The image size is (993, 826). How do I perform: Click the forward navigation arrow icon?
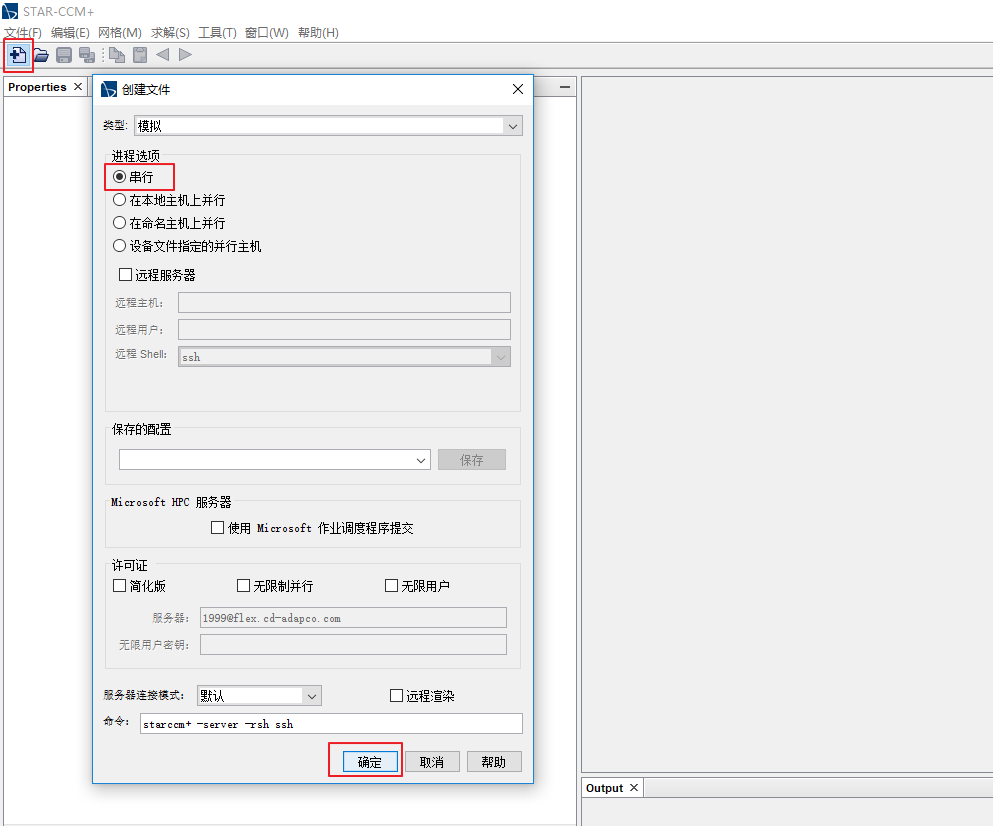[185, 55]
